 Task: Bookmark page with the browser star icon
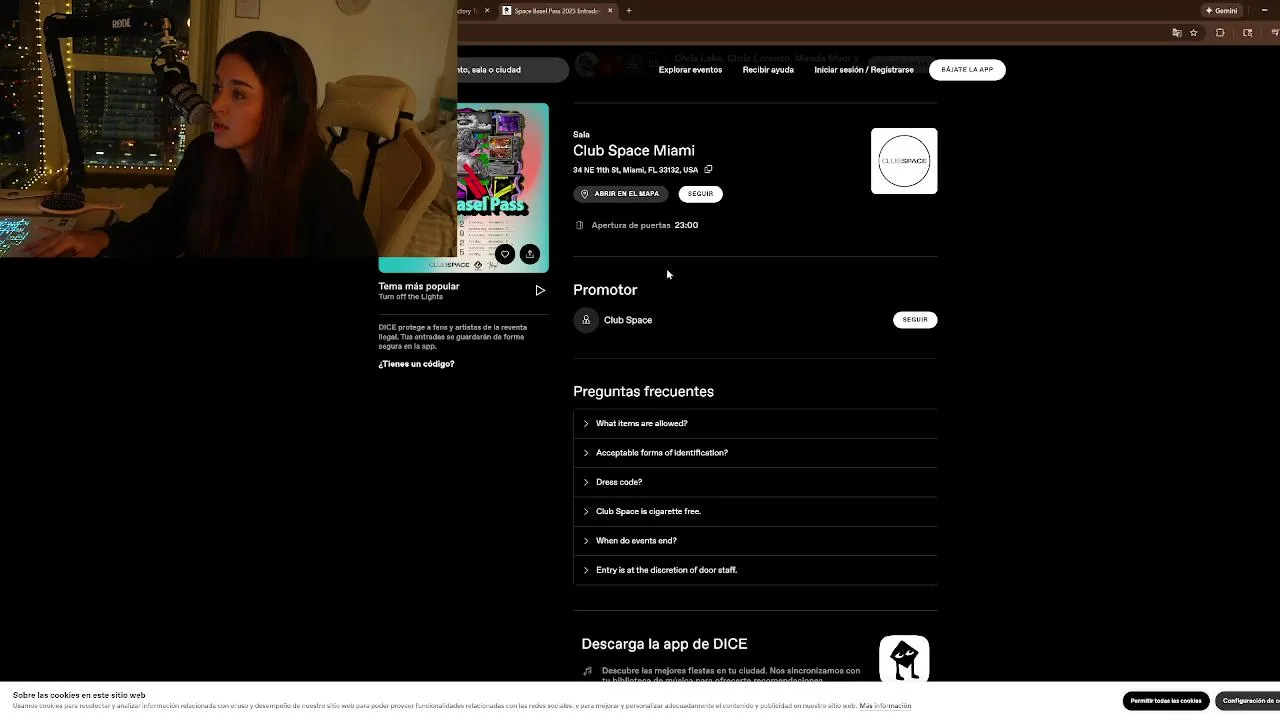pyautogui.click(x=1193, y=33)
